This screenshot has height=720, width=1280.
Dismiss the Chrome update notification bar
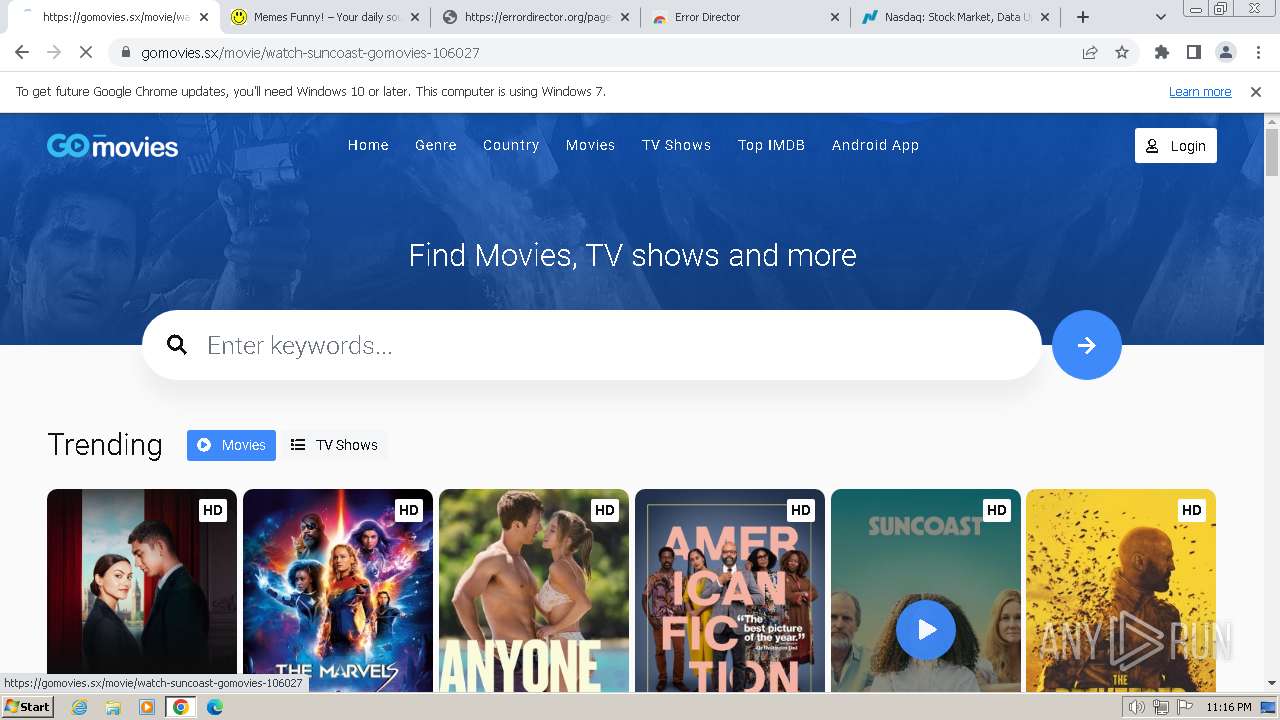(1256, 91)
